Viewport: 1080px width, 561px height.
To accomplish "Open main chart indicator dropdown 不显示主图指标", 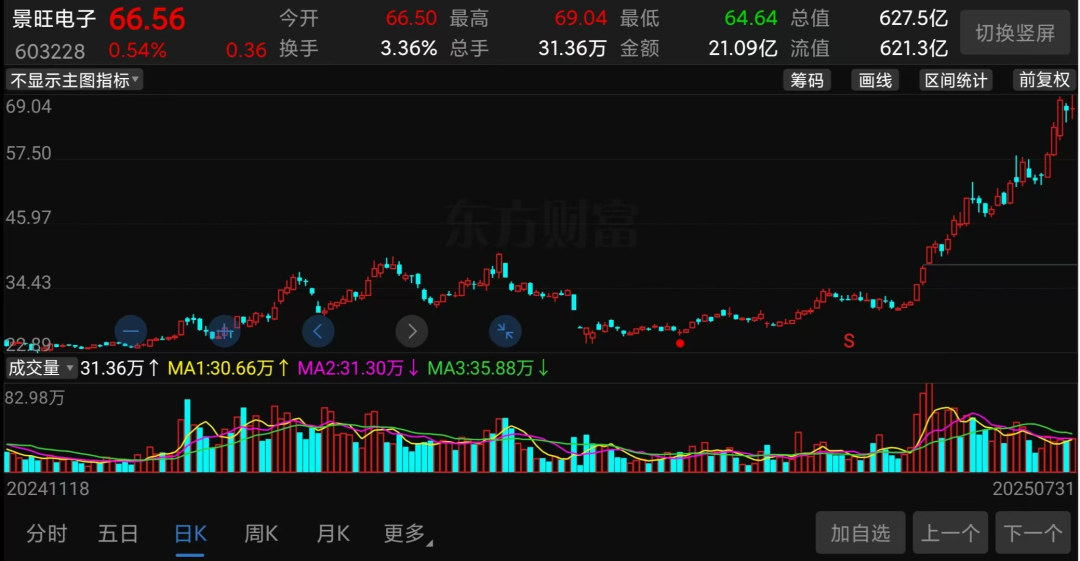I will click(x=74, y=80).
